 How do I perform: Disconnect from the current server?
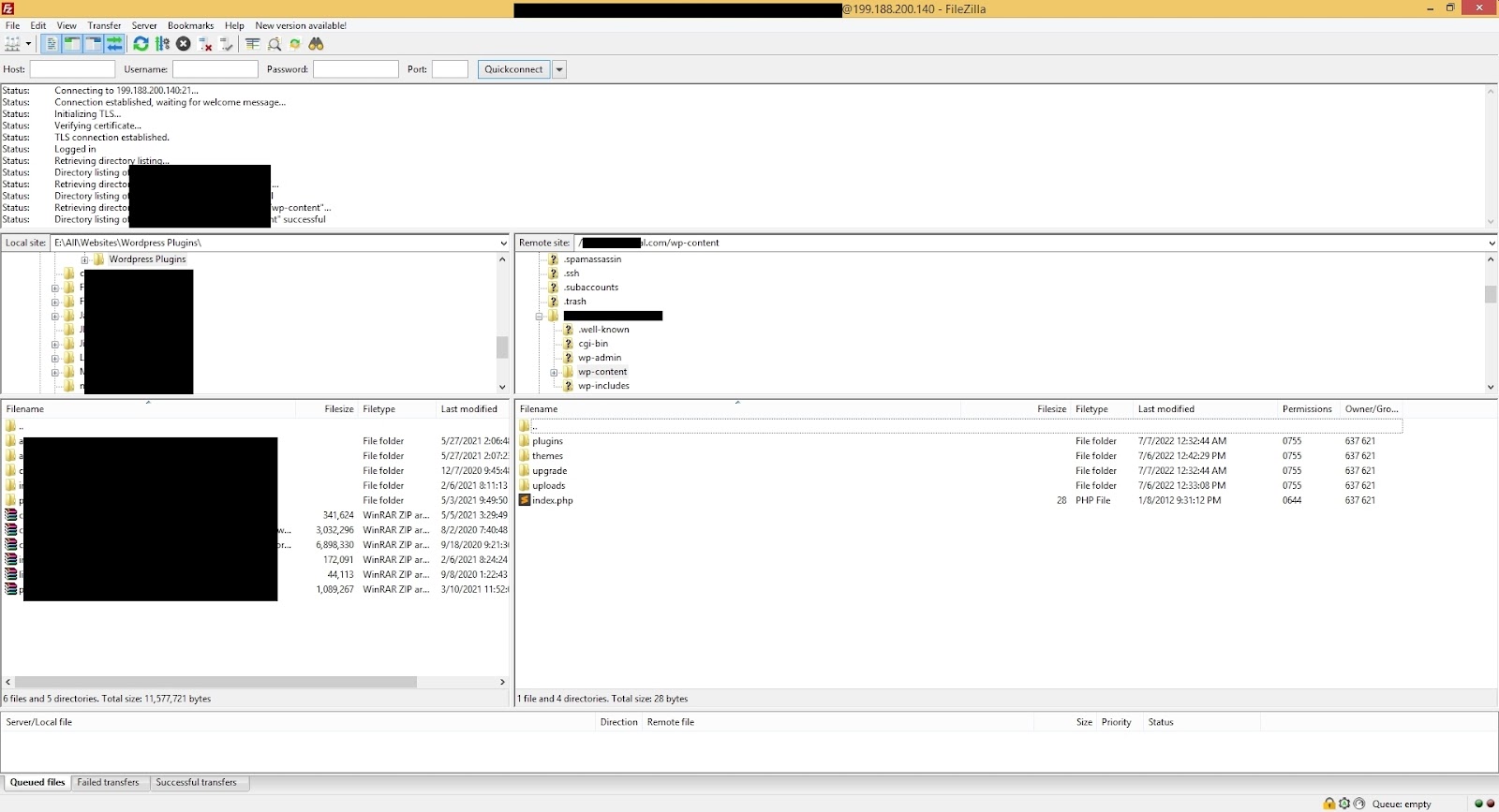(x=205, y=44)
